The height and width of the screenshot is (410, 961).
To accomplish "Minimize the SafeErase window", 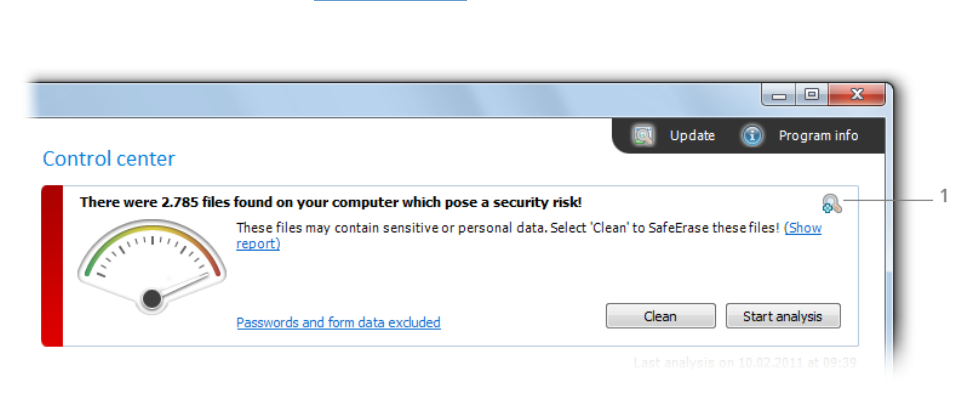I will click(x=779, y=95).
